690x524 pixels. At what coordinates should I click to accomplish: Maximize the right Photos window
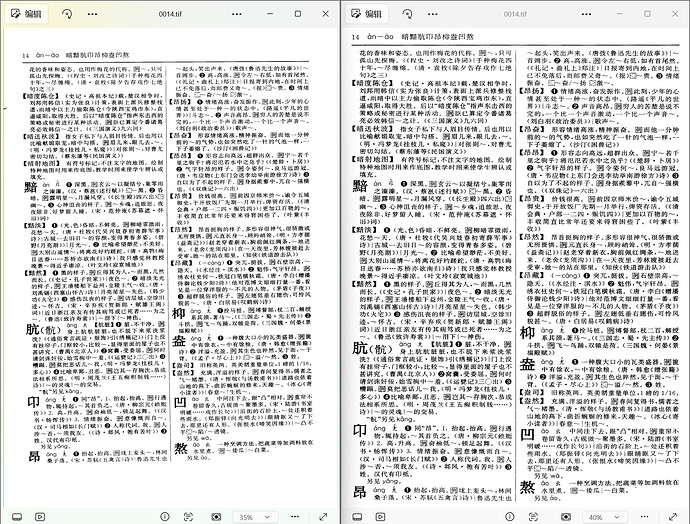[x=647, y=14]
